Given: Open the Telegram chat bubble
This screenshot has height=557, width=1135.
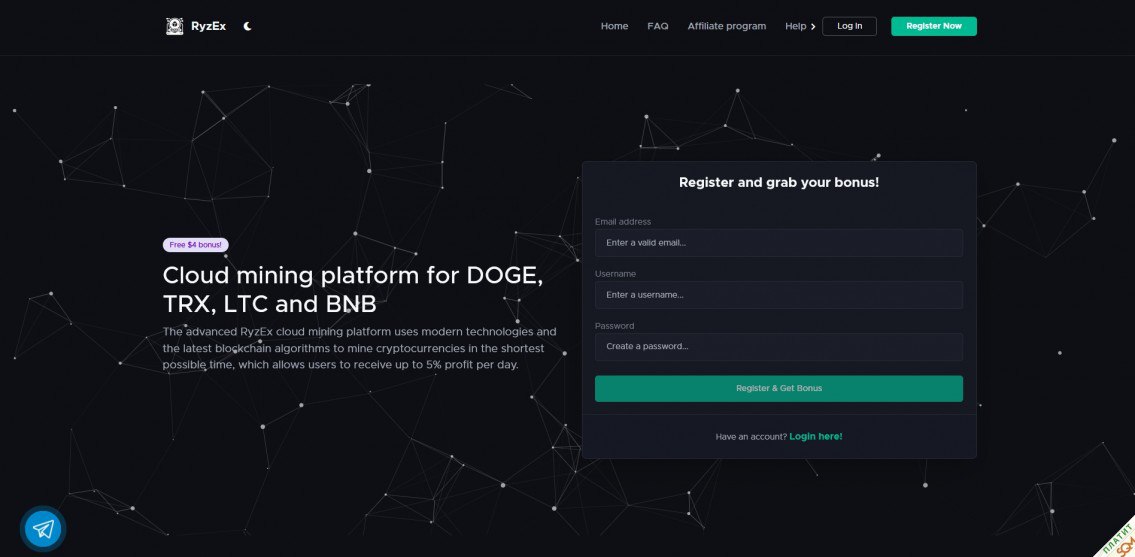Looking at the screenshot, I should (42, 527).
